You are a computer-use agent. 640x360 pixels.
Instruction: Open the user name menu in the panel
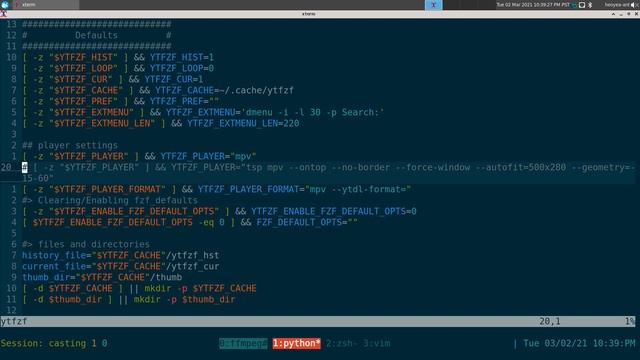point(617,5)
